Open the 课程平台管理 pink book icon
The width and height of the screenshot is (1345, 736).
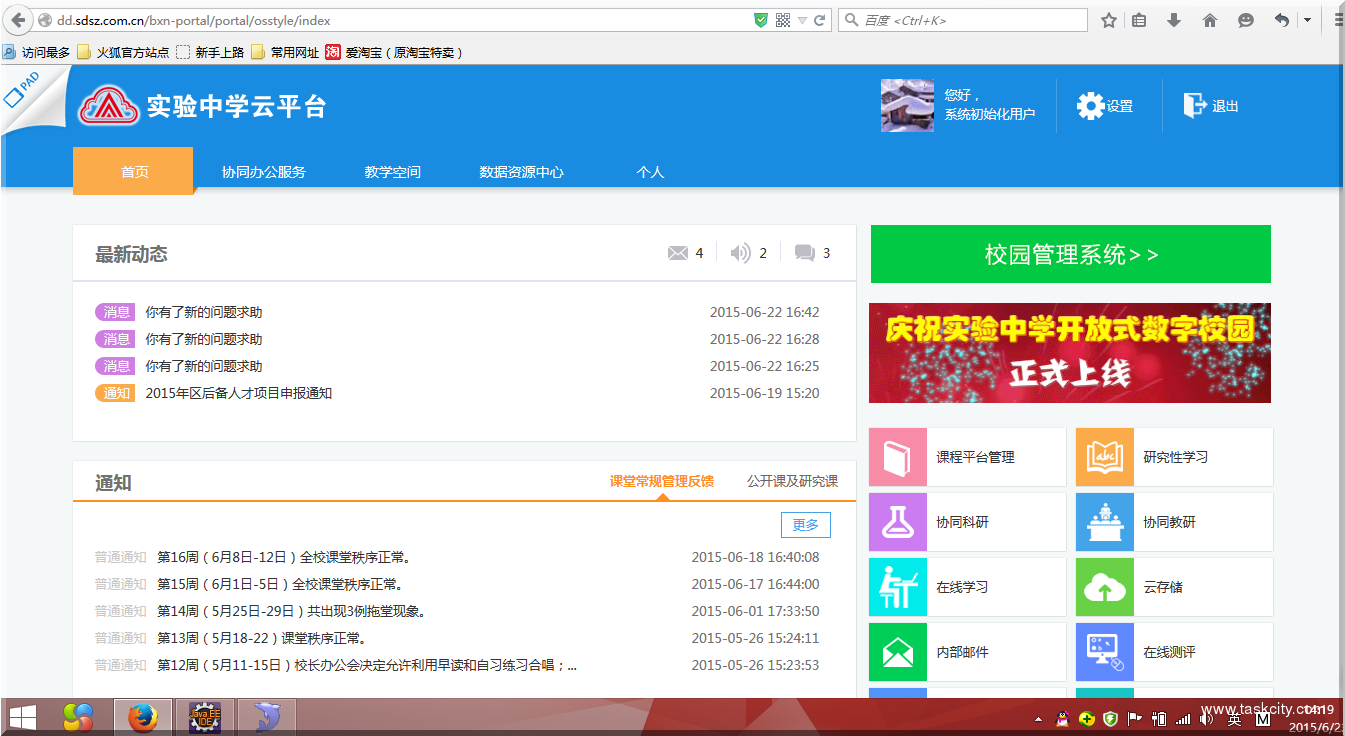pos(897,456)
